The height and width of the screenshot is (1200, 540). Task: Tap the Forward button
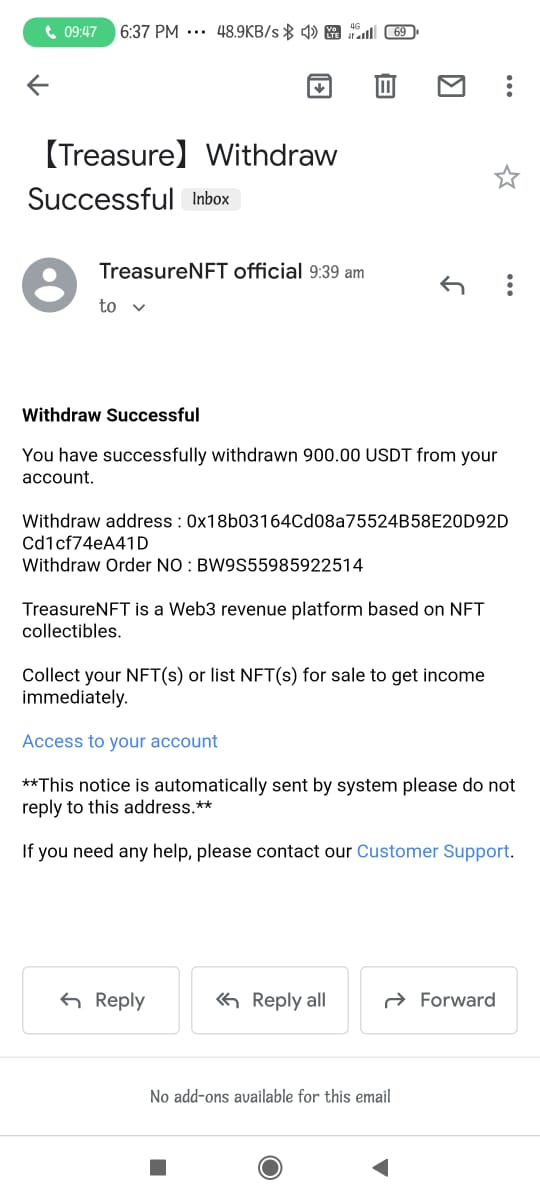point(439,1000)
